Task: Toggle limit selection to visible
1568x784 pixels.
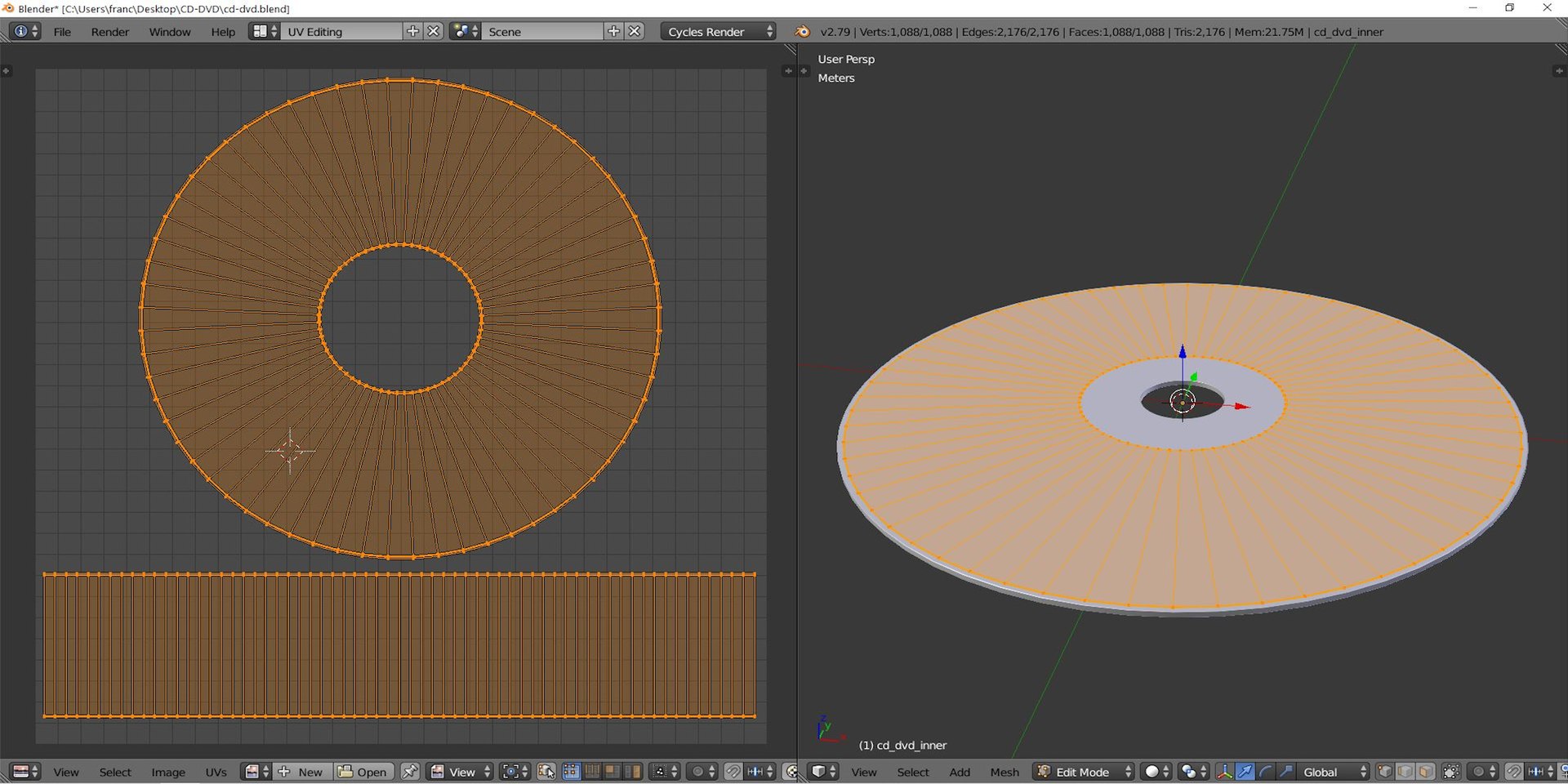Action: [1451, 772]
